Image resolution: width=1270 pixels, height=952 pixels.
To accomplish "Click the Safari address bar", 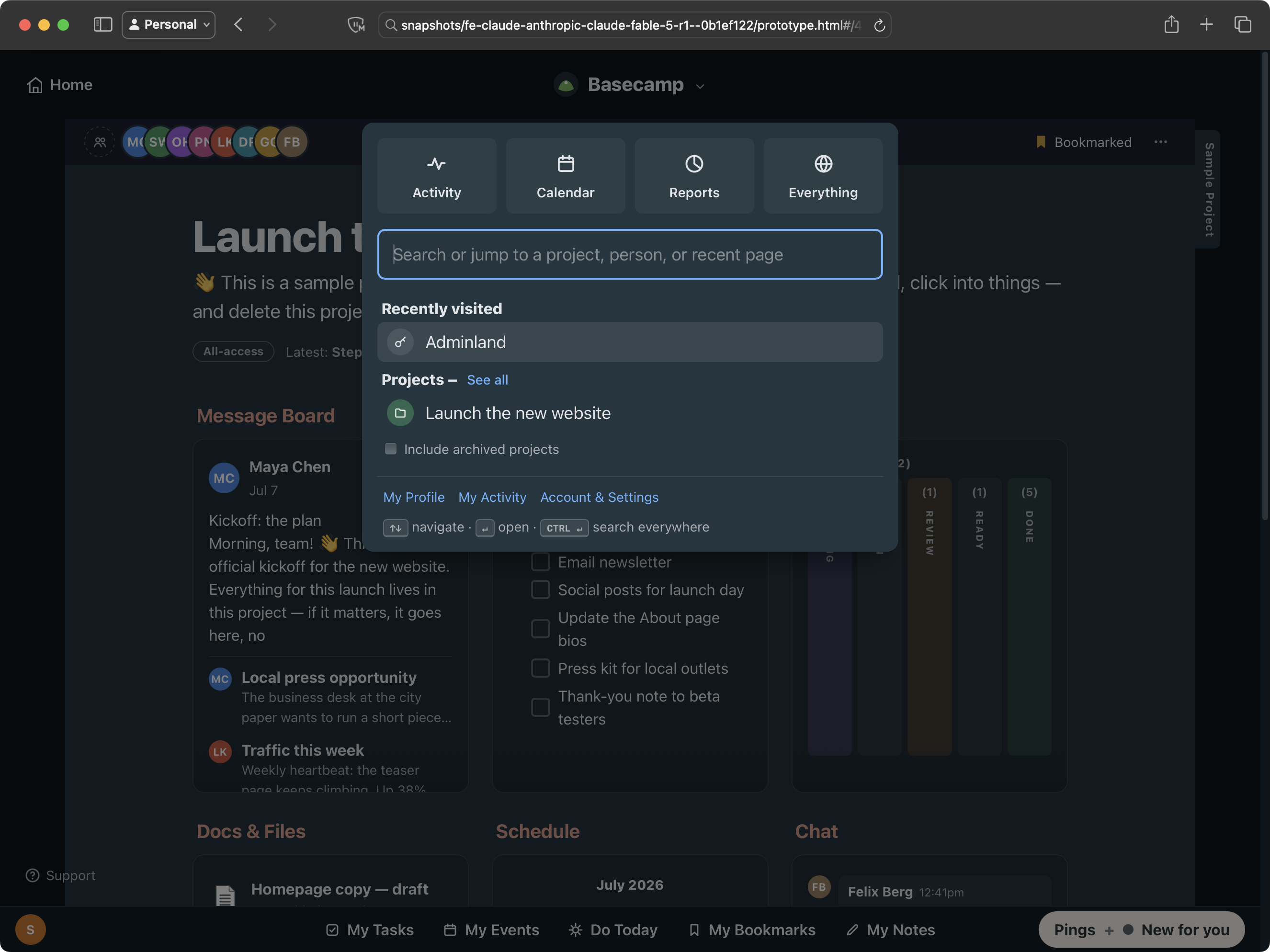I will point(635,25).
